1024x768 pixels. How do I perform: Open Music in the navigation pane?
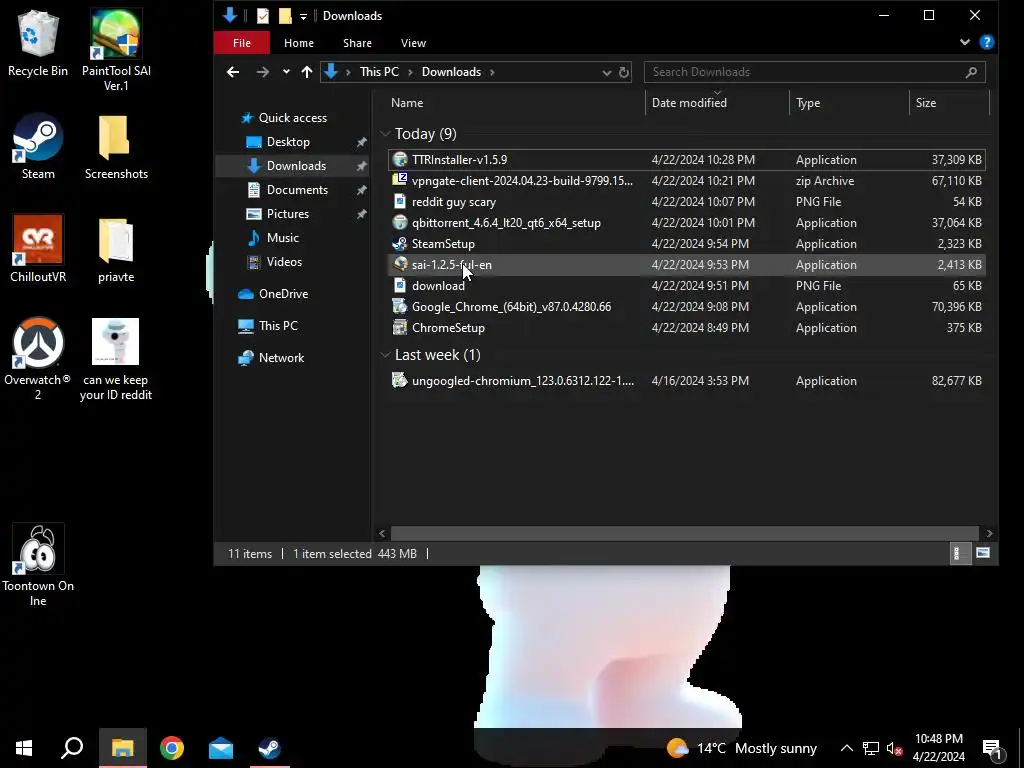(281, 238)
